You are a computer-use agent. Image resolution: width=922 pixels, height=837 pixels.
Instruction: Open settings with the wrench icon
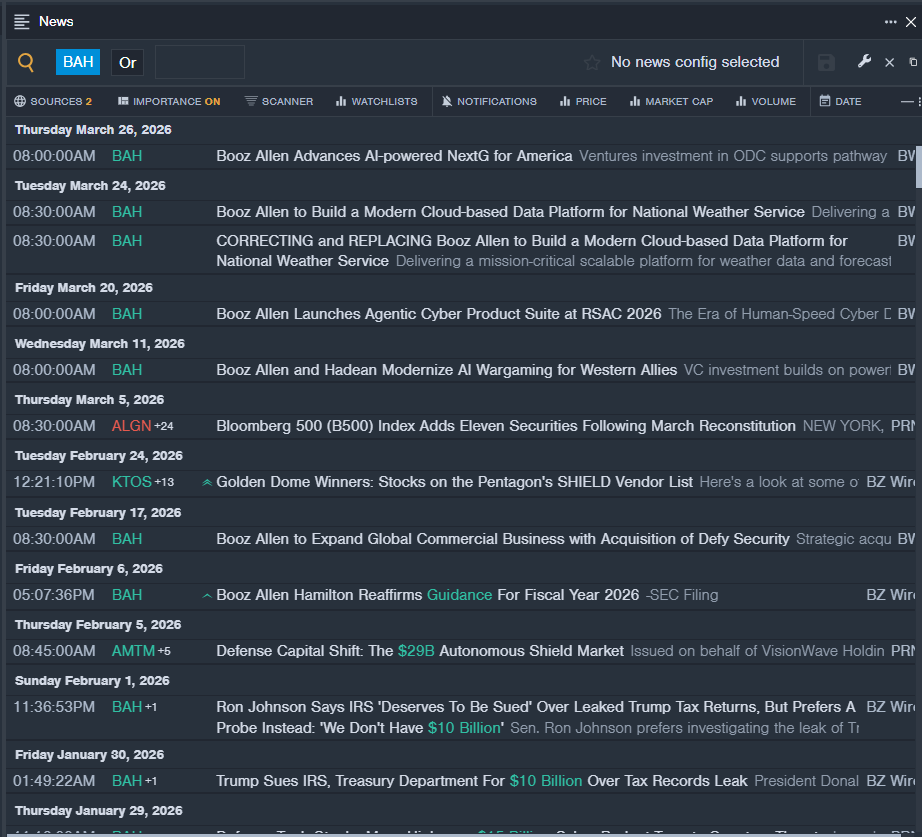(x=865, y=62)
